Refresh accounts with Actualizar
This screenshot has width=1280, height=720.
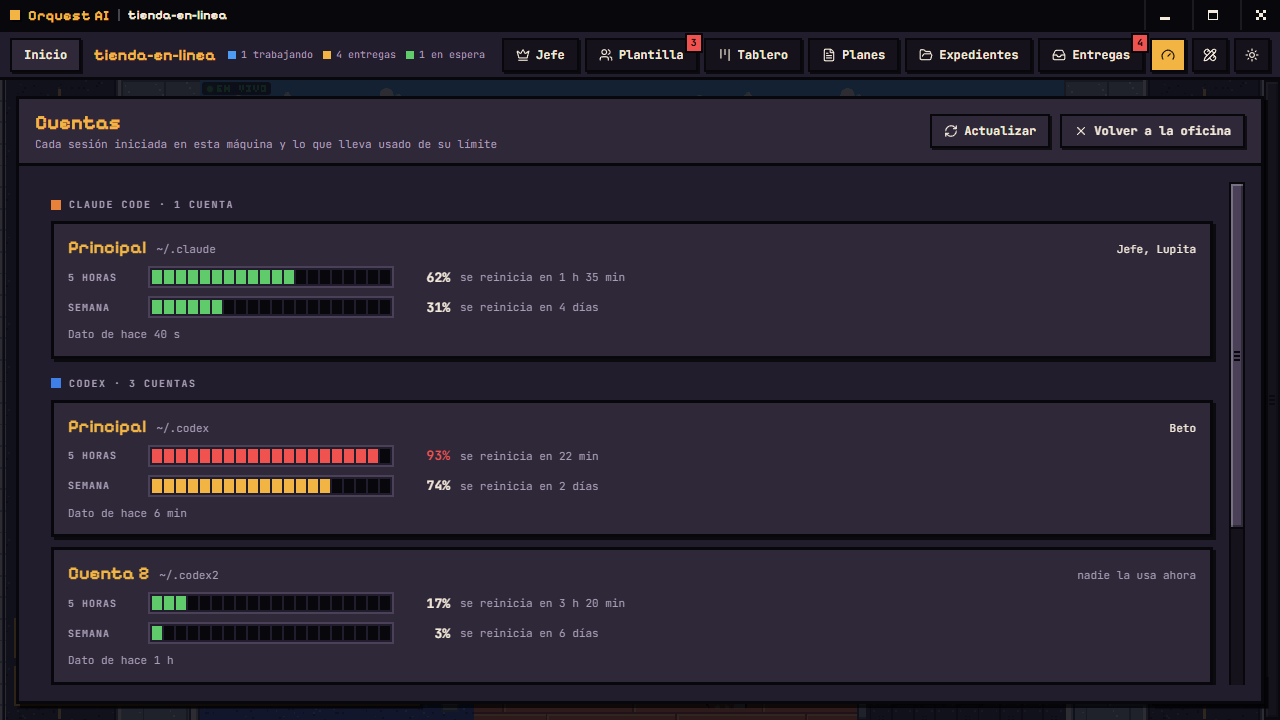click(x=990, y=131)
